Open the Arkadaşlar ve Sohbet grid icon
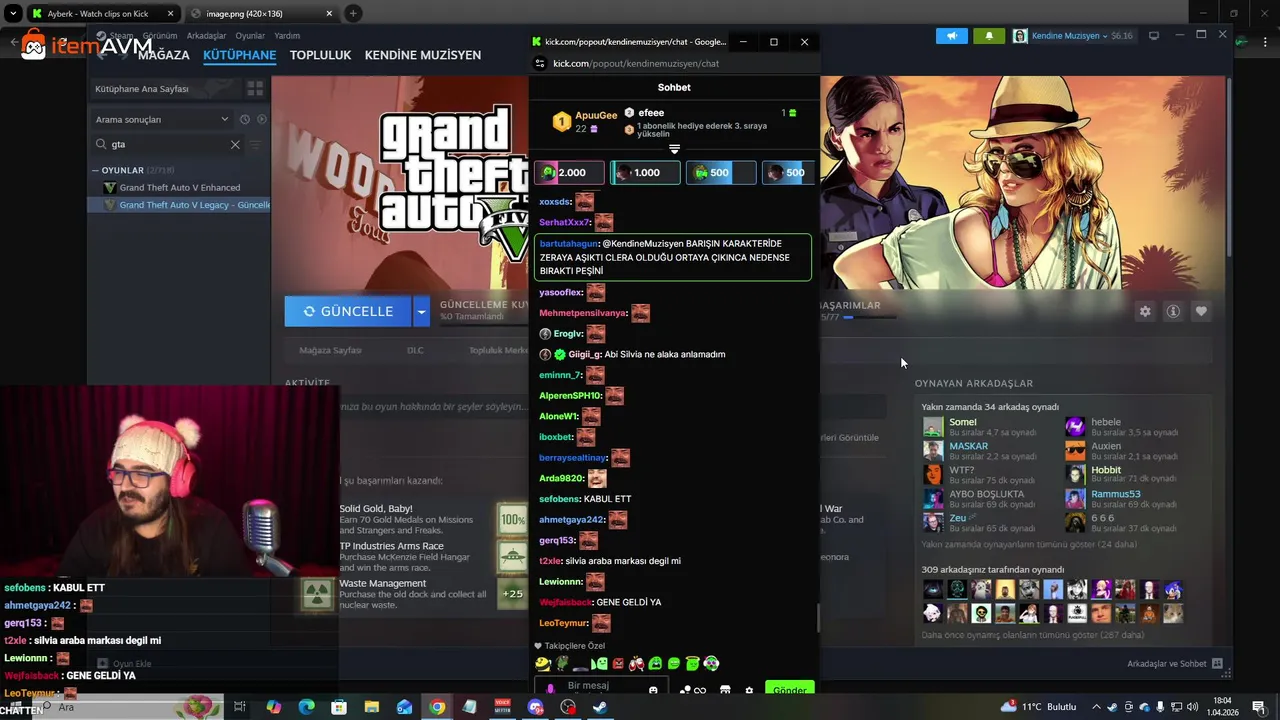Image resolution: width=1280 pixels, height=720 pixels. tap(1217, 663)
